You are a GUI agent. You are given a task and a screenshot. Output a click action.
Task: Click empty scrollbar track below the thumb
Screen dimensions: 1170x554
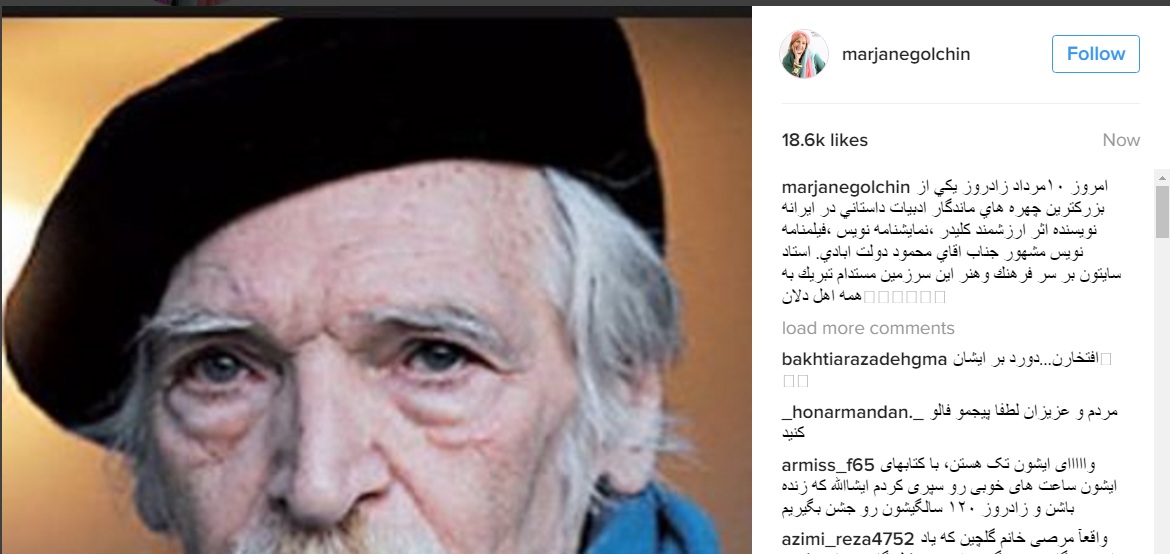coord(1162,396)
